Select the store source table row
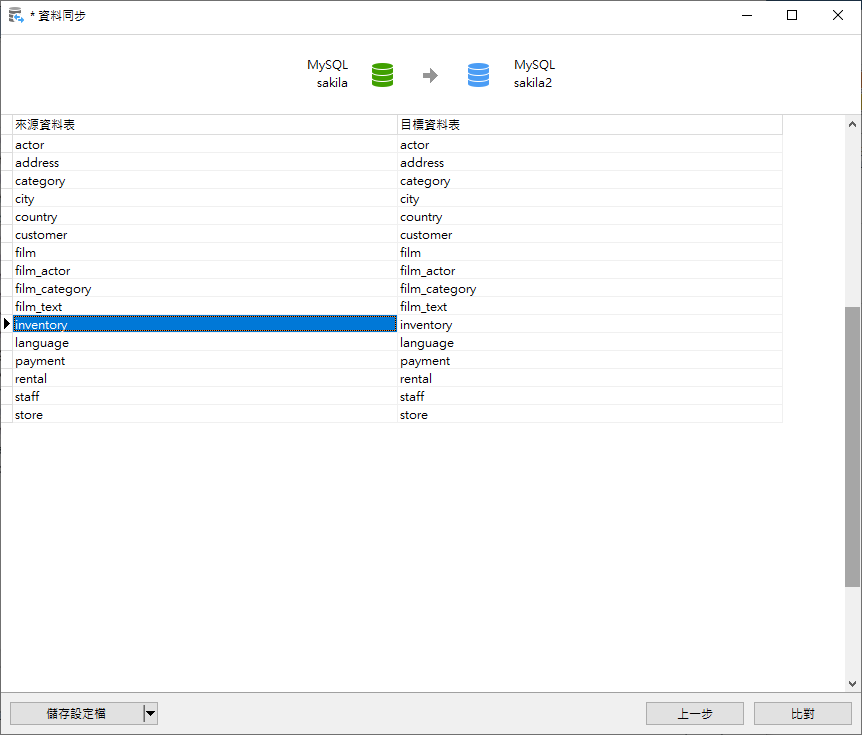862x735 pixels. (x=204, y=415)
